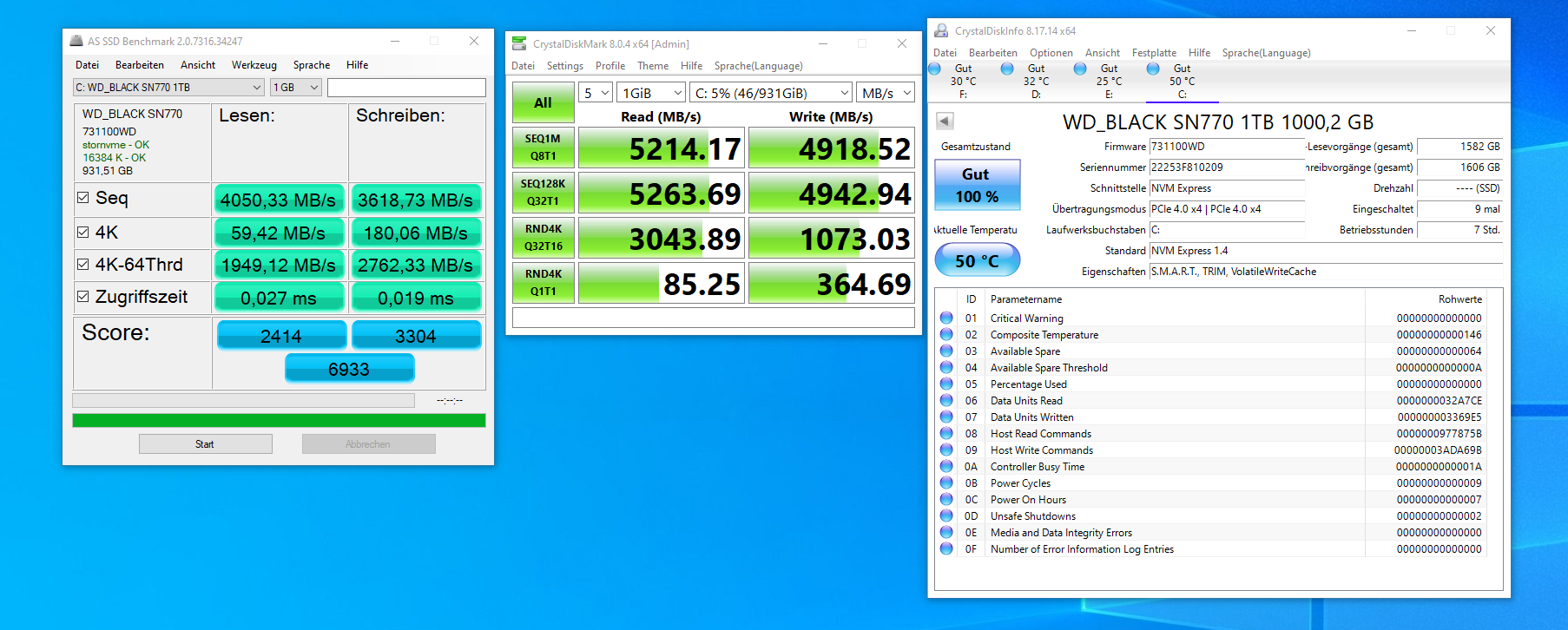Open Sprache(Language) menu in CrystalDiskInfo
This screenshot has width=1568, height=630.
coord(1266,53)
